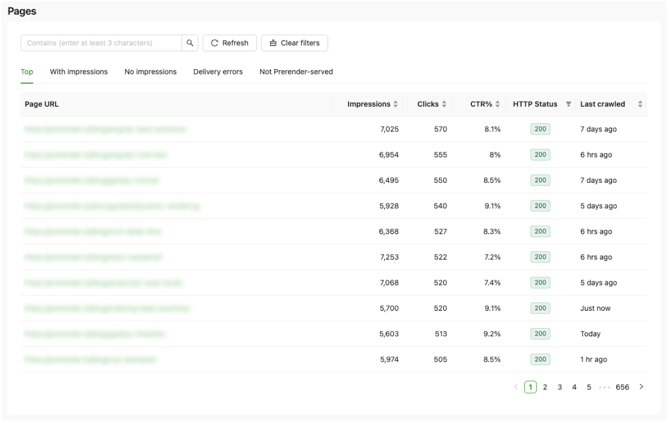670x423 pixels.
Task: Sort by Last crawled column arrows
Action: (x=640, y=104)
